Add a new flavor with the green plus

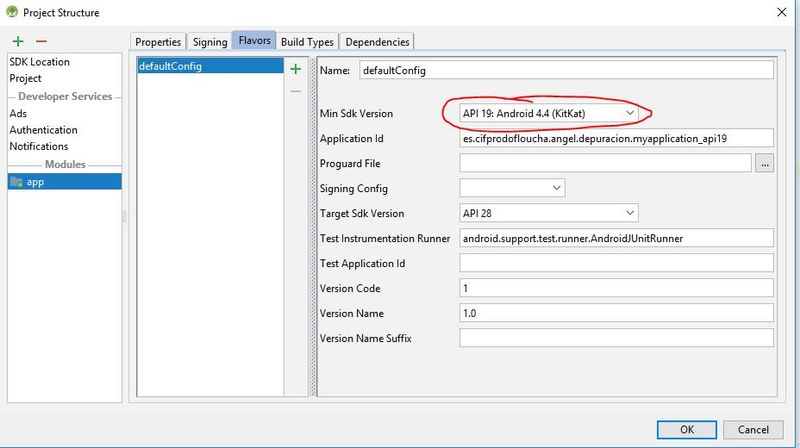point(295,69)
